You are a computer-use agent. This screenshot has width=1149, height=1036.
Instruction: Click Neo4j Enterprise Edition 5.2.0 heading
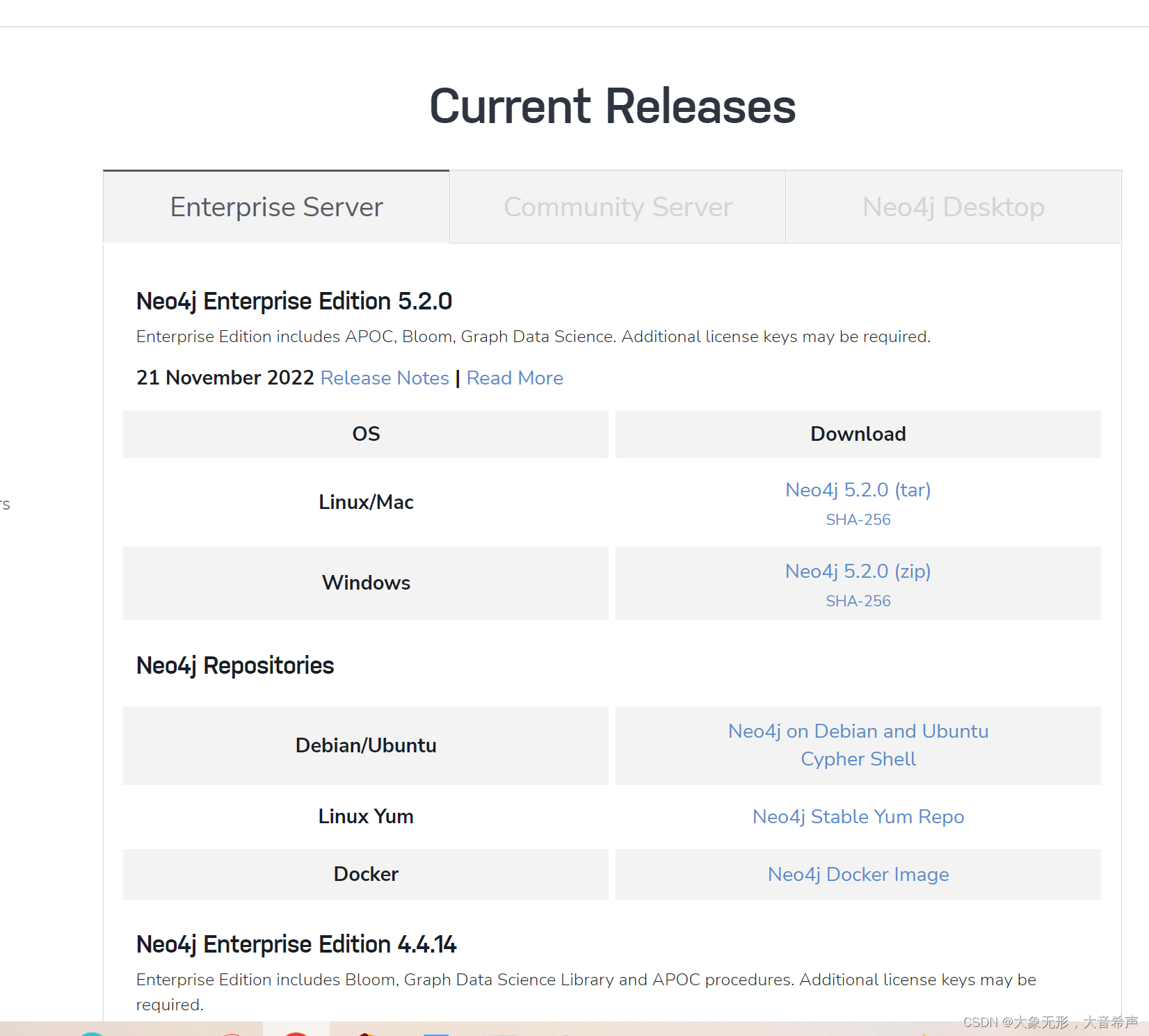click(x=294, y=301)
